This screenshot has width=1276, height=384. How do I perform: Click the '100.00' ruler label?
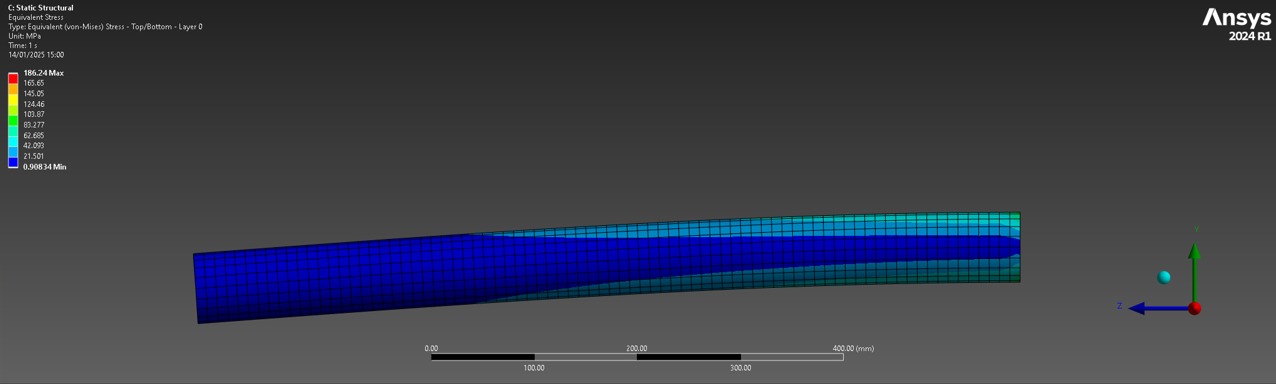[x=534, y=368]
